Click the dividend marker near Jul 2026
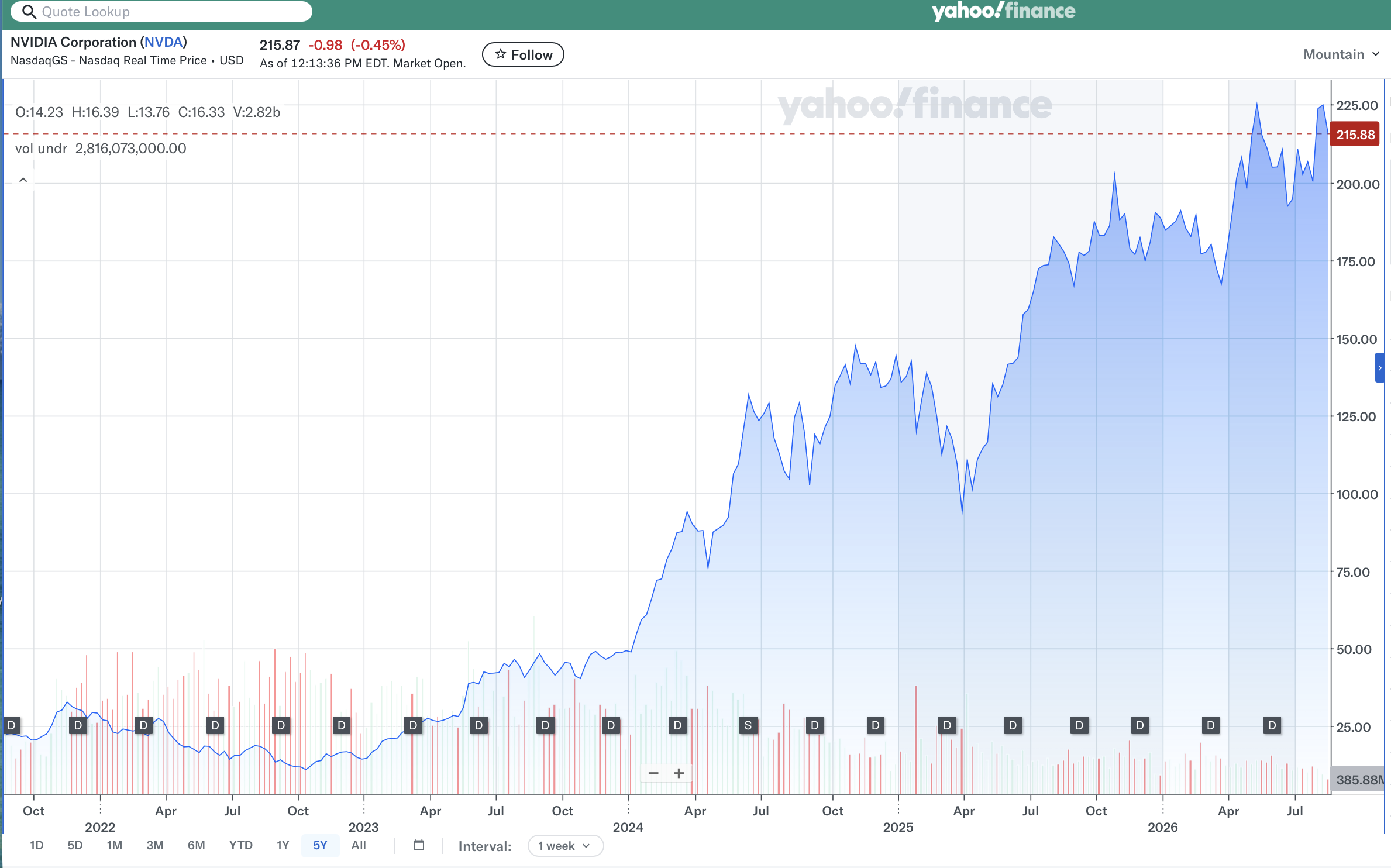This screenshot has width=1391, height=868. [1272, 726]
